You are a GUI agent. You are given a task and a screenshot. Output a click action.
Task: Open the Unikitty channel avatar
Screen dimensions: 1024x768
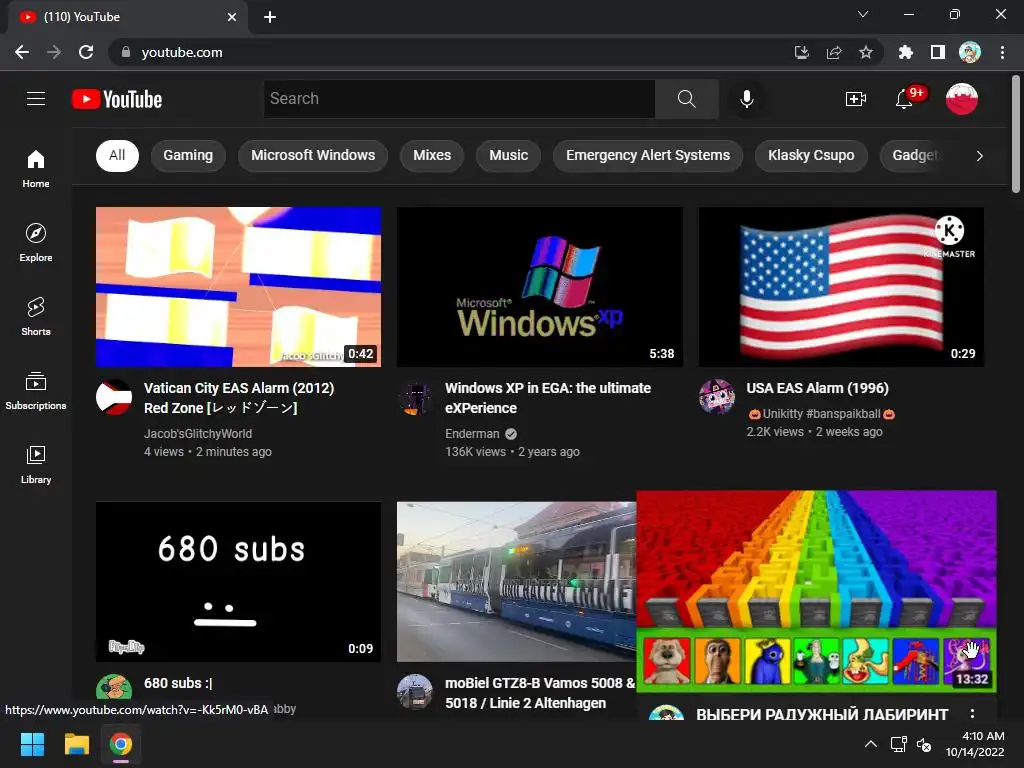(716, 397)
